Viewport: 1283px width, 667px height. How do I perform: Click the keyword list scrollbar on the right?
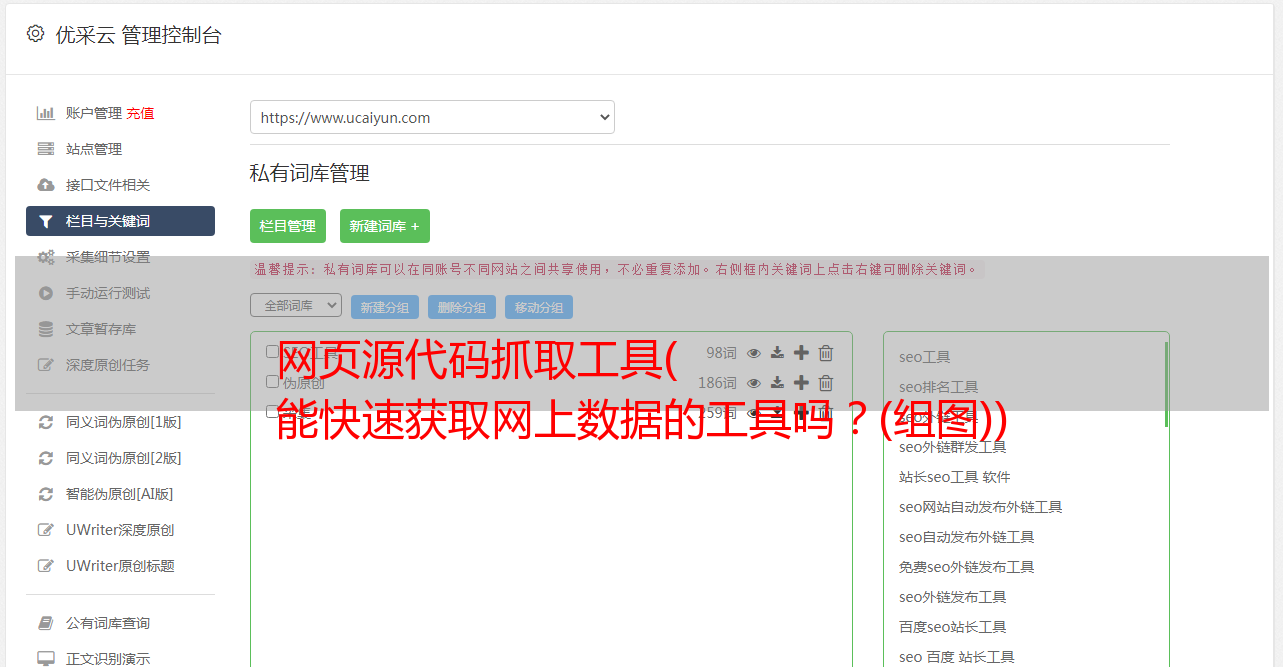1165,384
